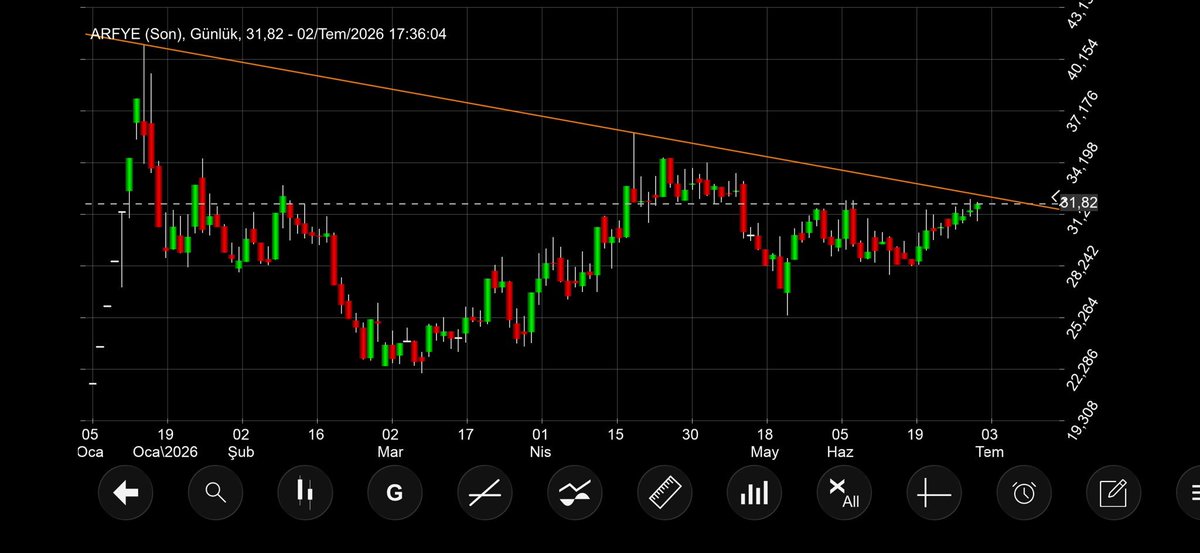Open the partially visible menu icon
The image size is (1200, 553).
click(1189, 492)
